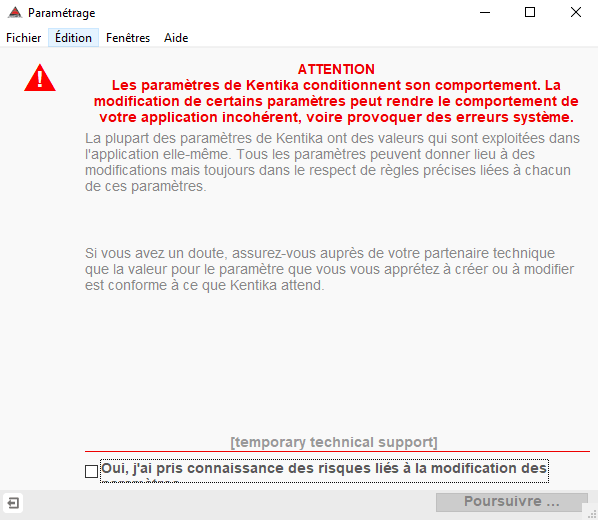Open the Fenêtres menu
Screen dimensions: 598x520
(x=128, y=38)
